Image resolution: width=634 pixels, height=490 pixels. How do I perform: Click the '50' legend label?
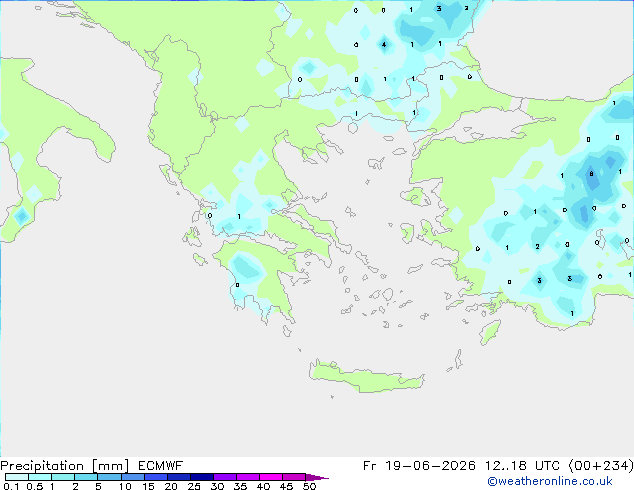tap(310, 486)
